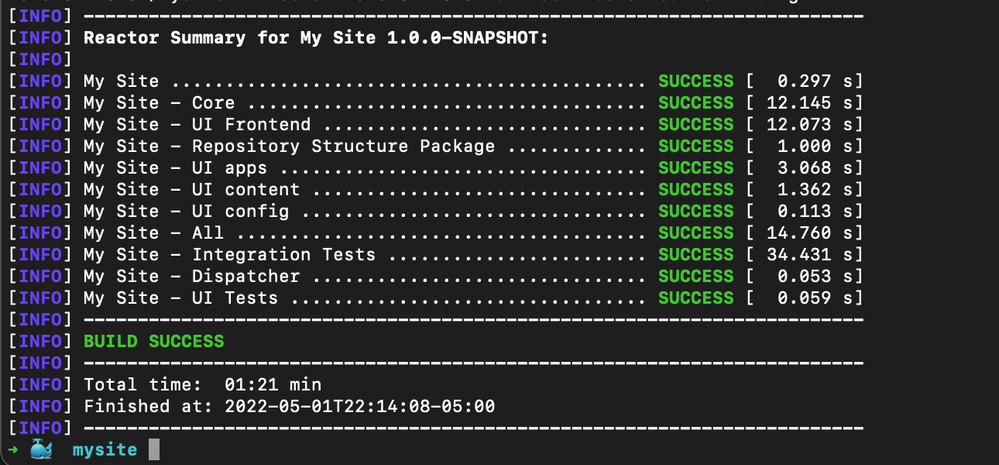Click the green arrow prompt symbol
999x465 pixels.
click(11, 450)
